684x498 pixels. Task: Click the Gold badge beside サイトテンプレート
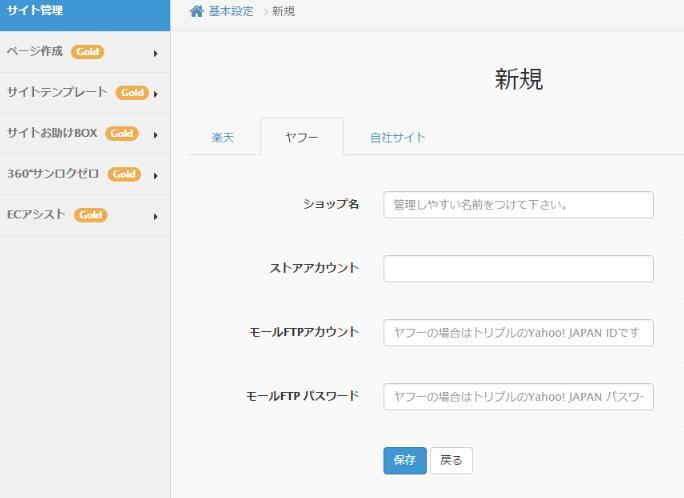132,92
